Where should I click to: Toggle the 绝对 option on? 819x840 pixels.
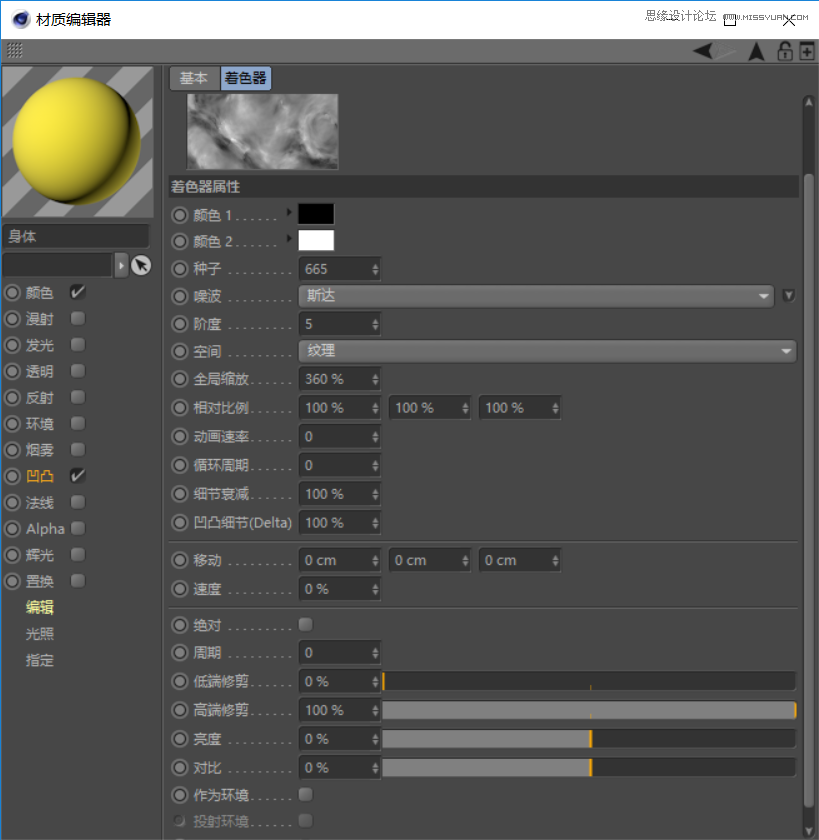click(307, 623)
